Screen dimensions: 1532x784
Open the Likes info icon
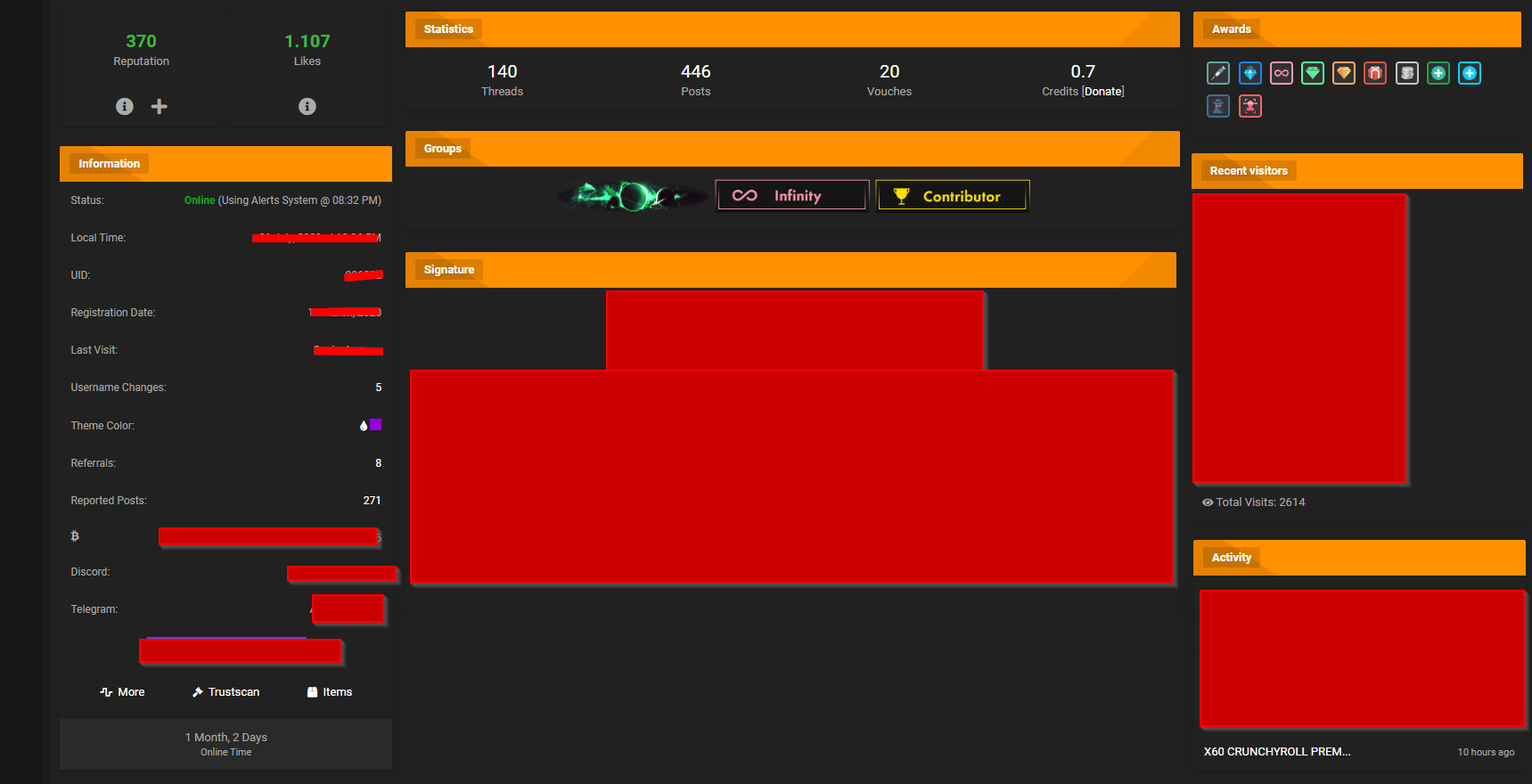[307, 106]
